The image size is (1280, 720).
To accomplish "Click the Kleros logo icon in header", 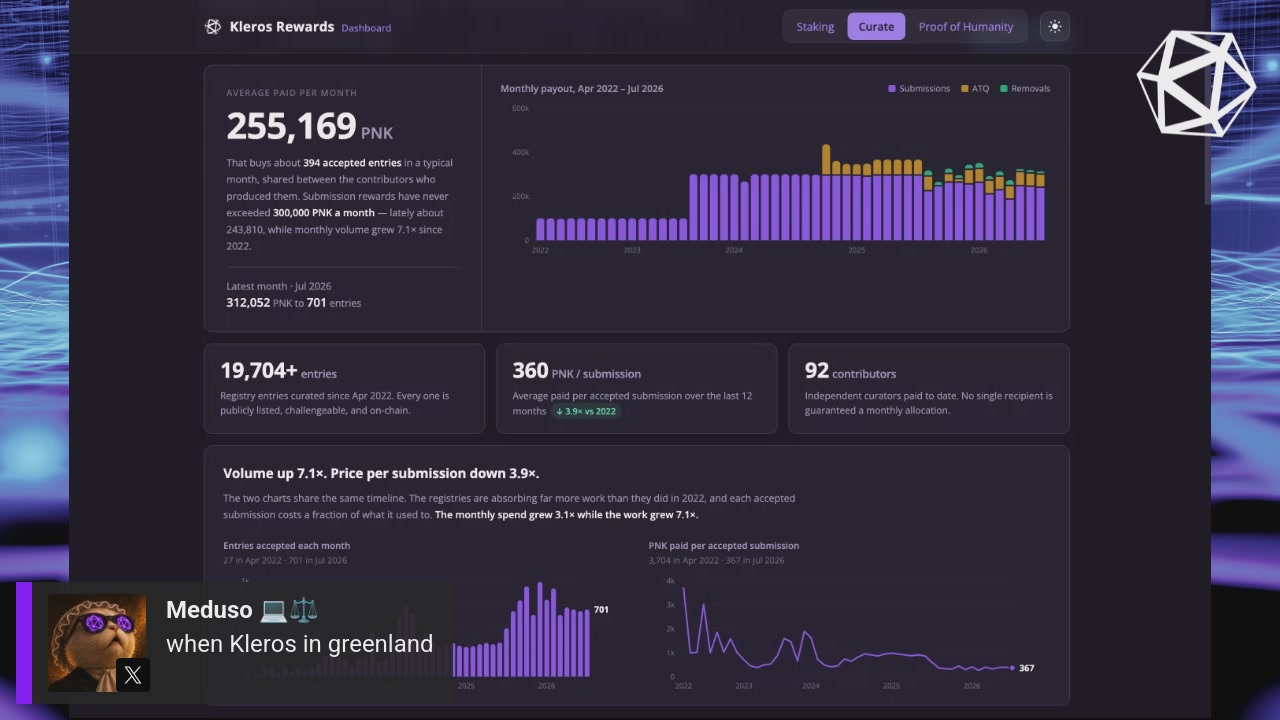I will pyautogui.click(x=213, y=27).
